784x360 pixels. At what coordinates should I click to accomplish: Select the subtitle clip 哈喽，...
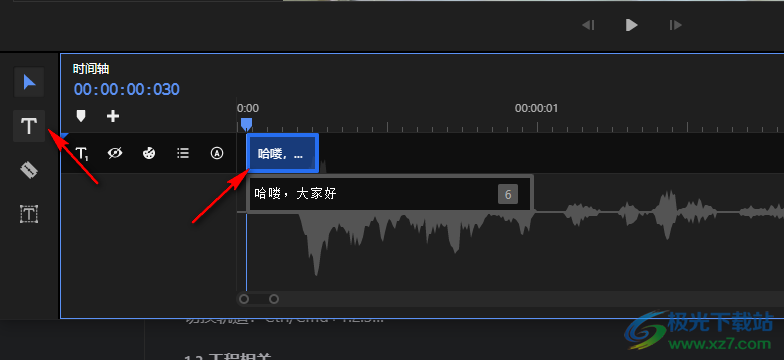pos(282,153)
